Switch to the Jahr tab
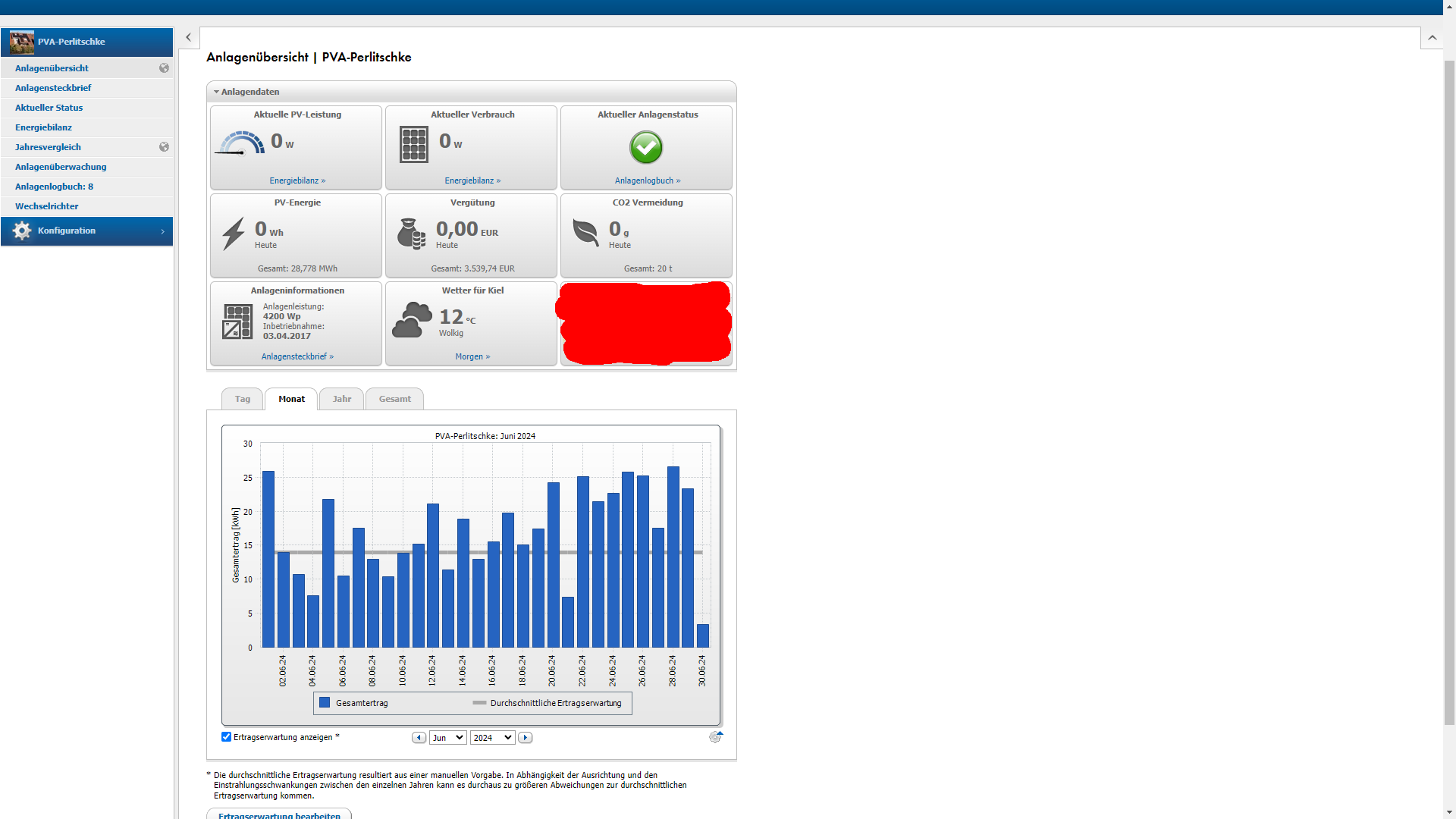Viewport: 1456px width, 819px height. point(341,399)
